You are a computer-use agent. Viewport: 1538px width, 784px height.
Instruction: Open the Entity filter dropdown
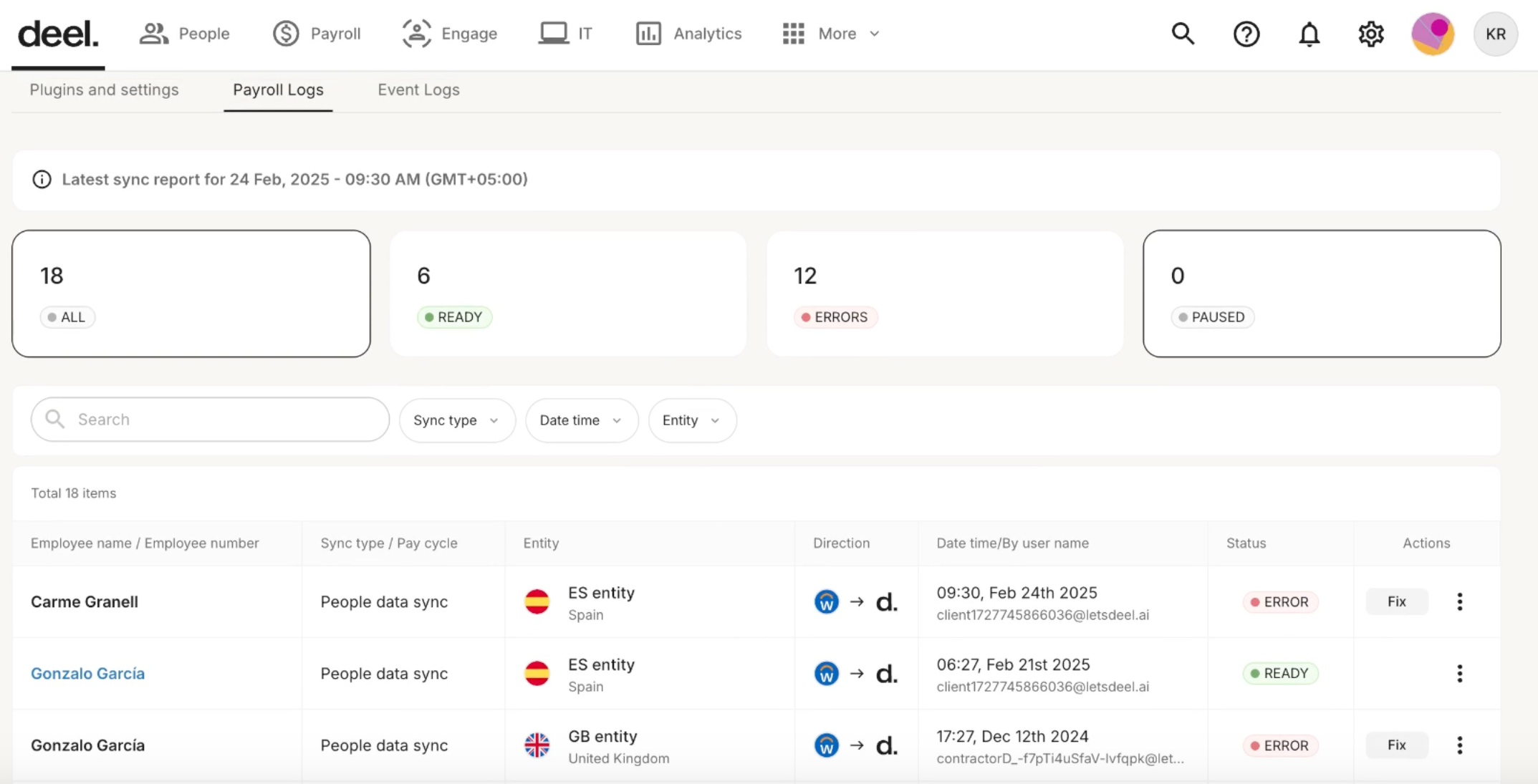692,420
